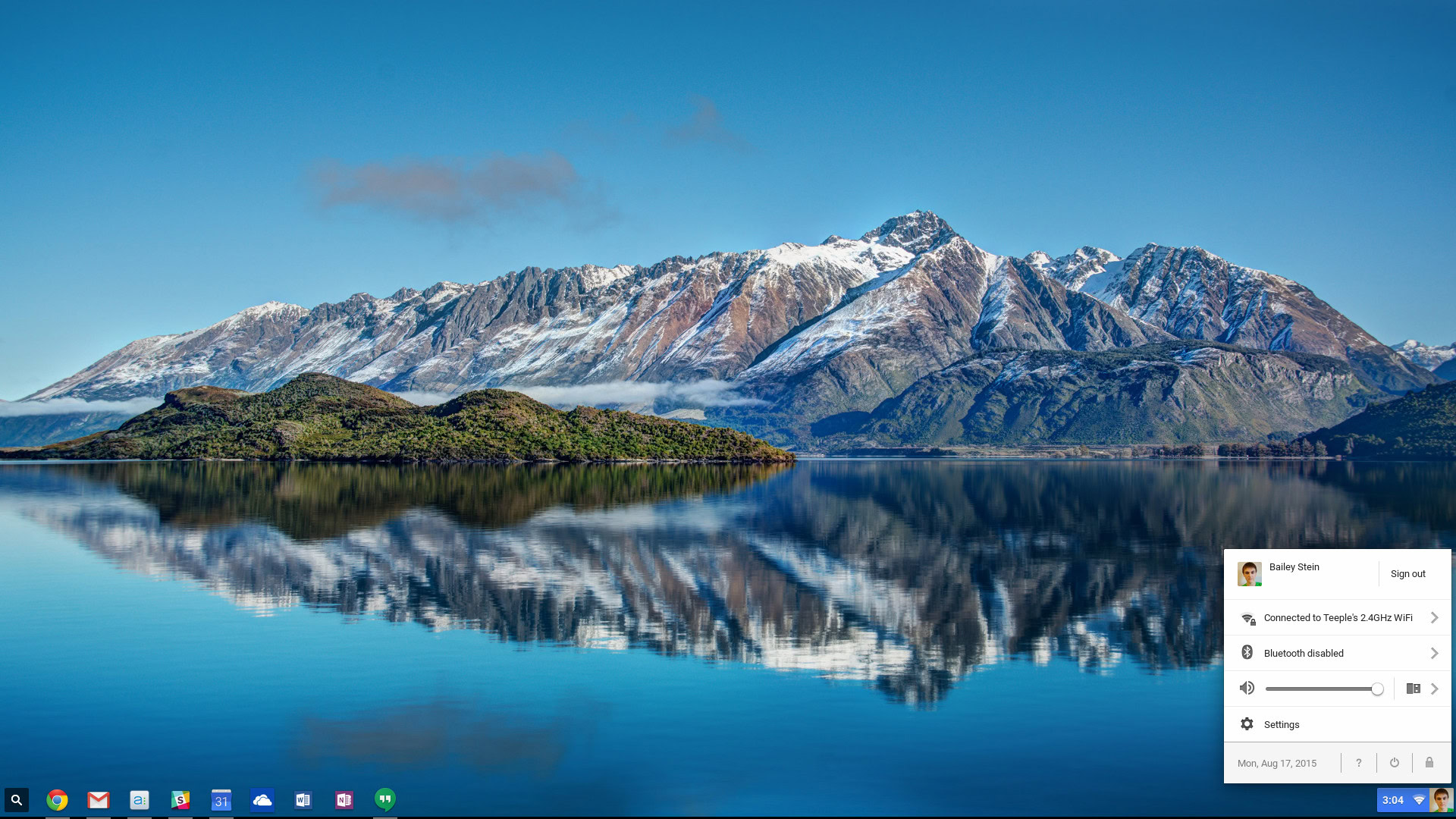Open the help question mark button
The image size is (1456, 819).
pyautogui.click(x=1358, y=763)
